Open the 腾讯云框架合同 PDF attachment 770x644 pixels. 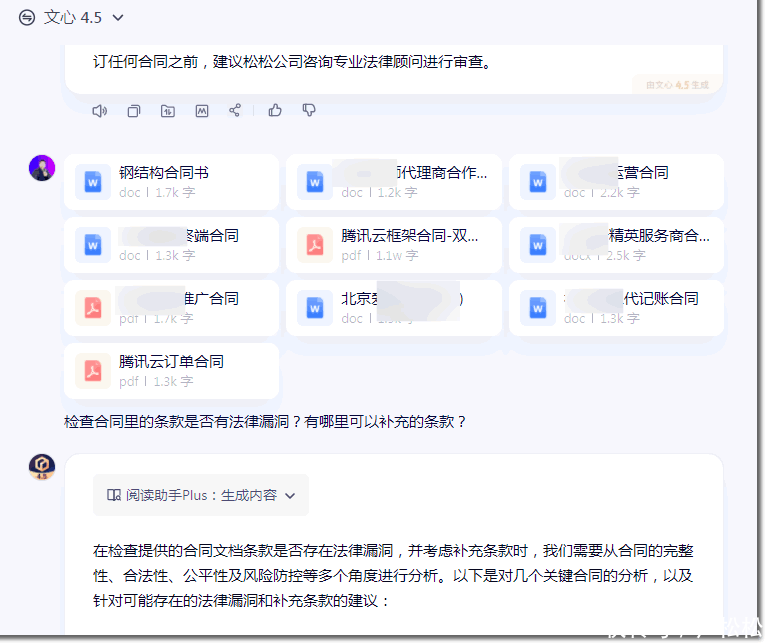(393, 245)
